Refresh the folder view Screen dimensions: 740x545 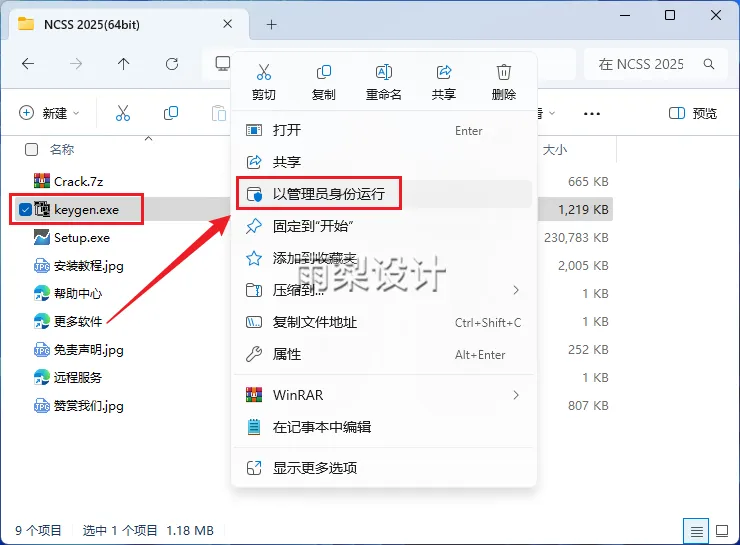[x=172, y=64]
